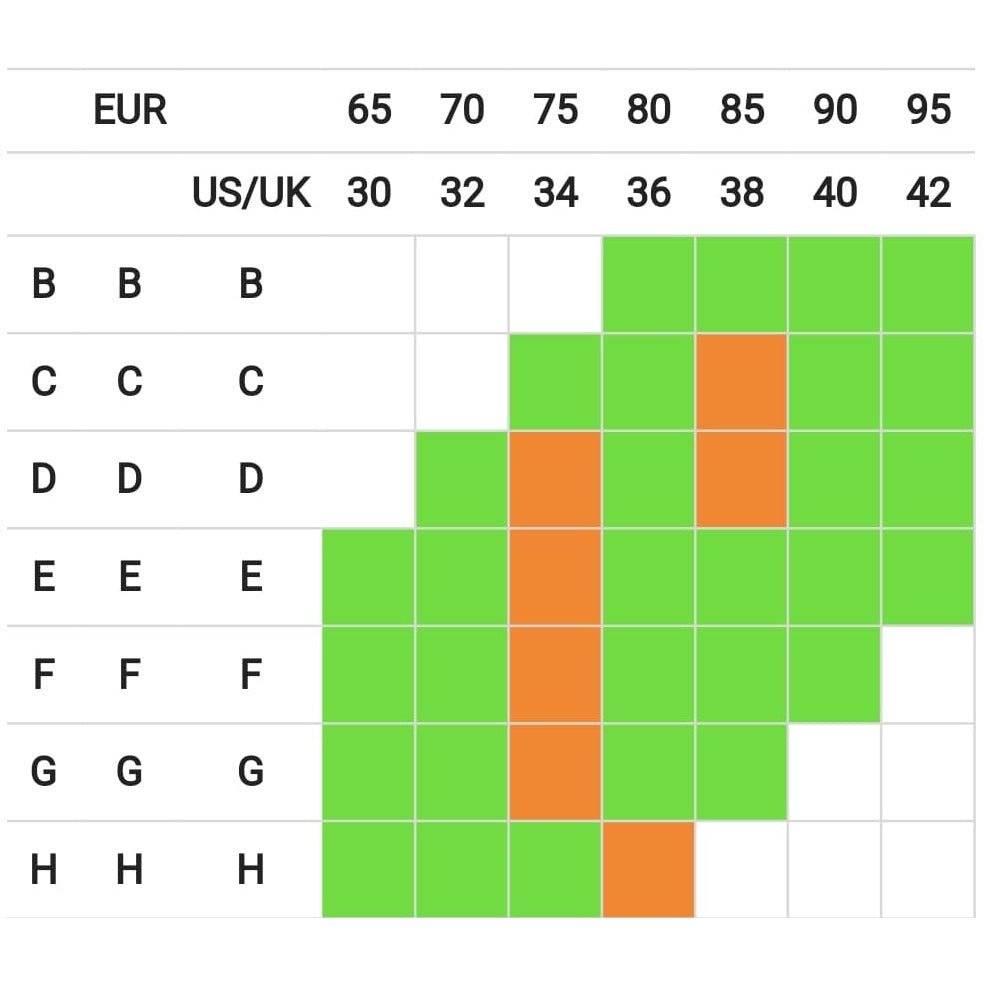The image size is (984, 984).
Task: Click the empty white cell for 65 B
Action: pyautogui.click(x=368, y=284)
